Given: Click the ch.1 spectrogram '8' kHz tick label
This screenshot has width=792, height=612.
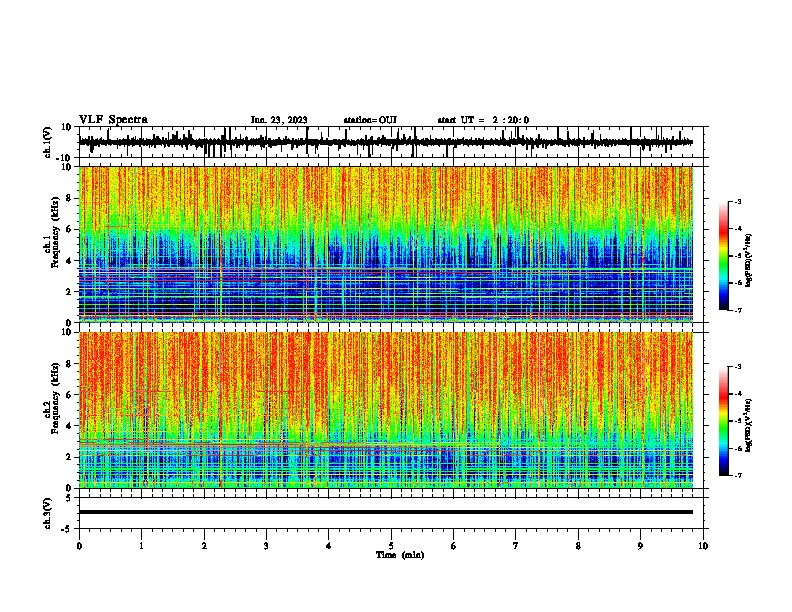Looking at the screenshot, I should (69, 198).
